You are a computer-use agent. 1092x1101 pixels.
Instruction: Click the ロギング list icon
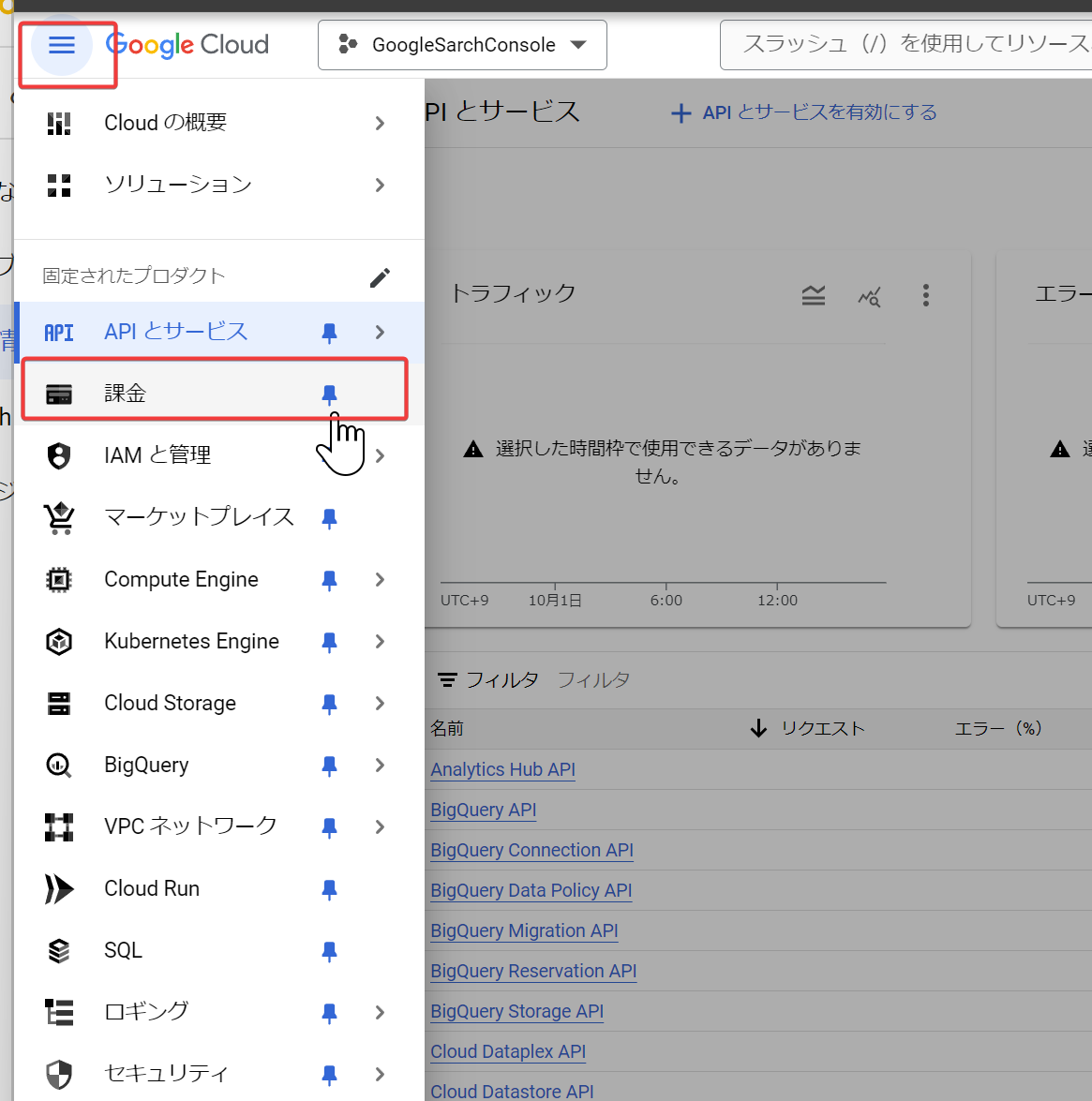click(x=59, y=1013)
